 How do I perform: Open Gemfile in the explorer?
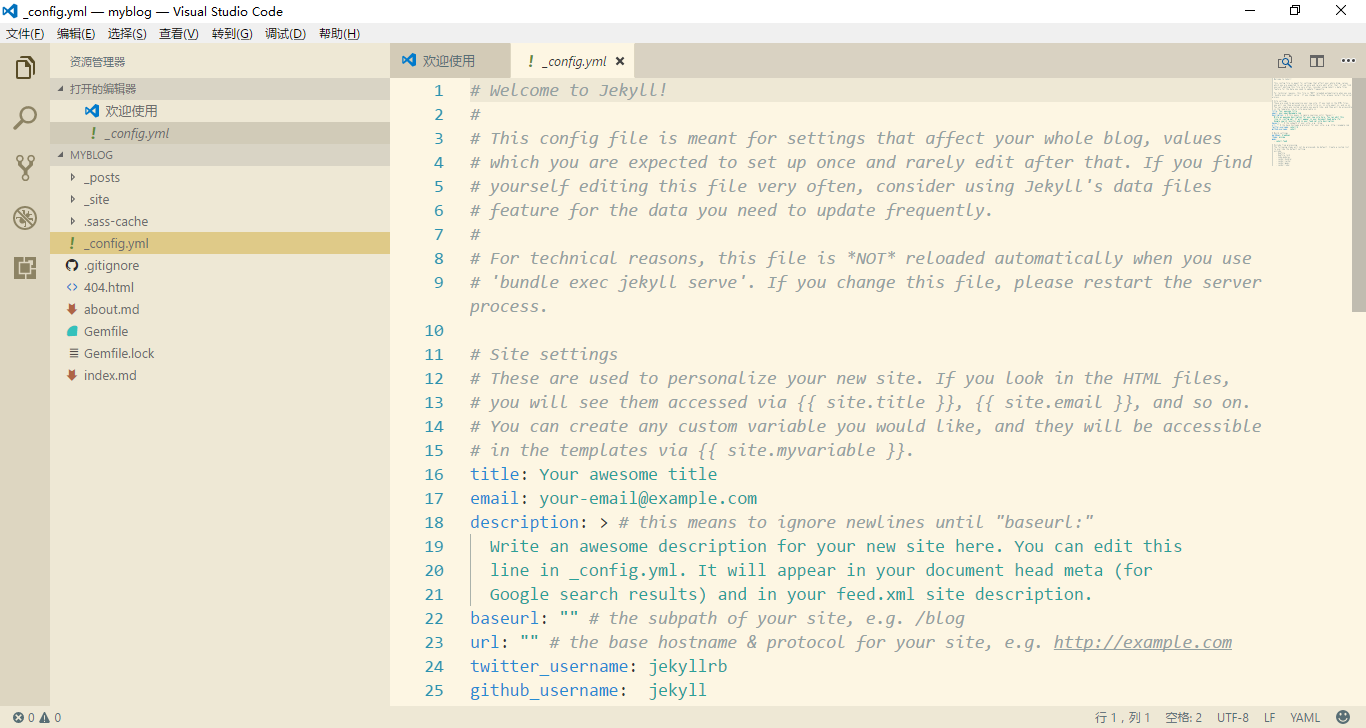pos(220,331)
